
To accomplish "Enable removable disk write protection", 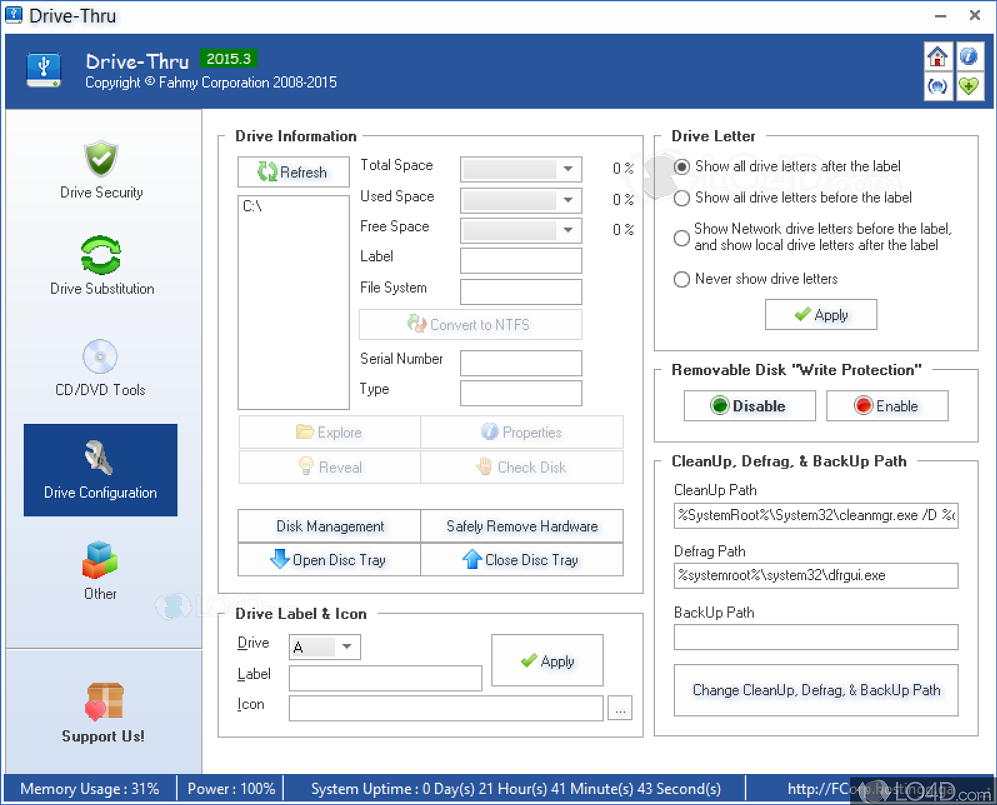I will (886, 406).
